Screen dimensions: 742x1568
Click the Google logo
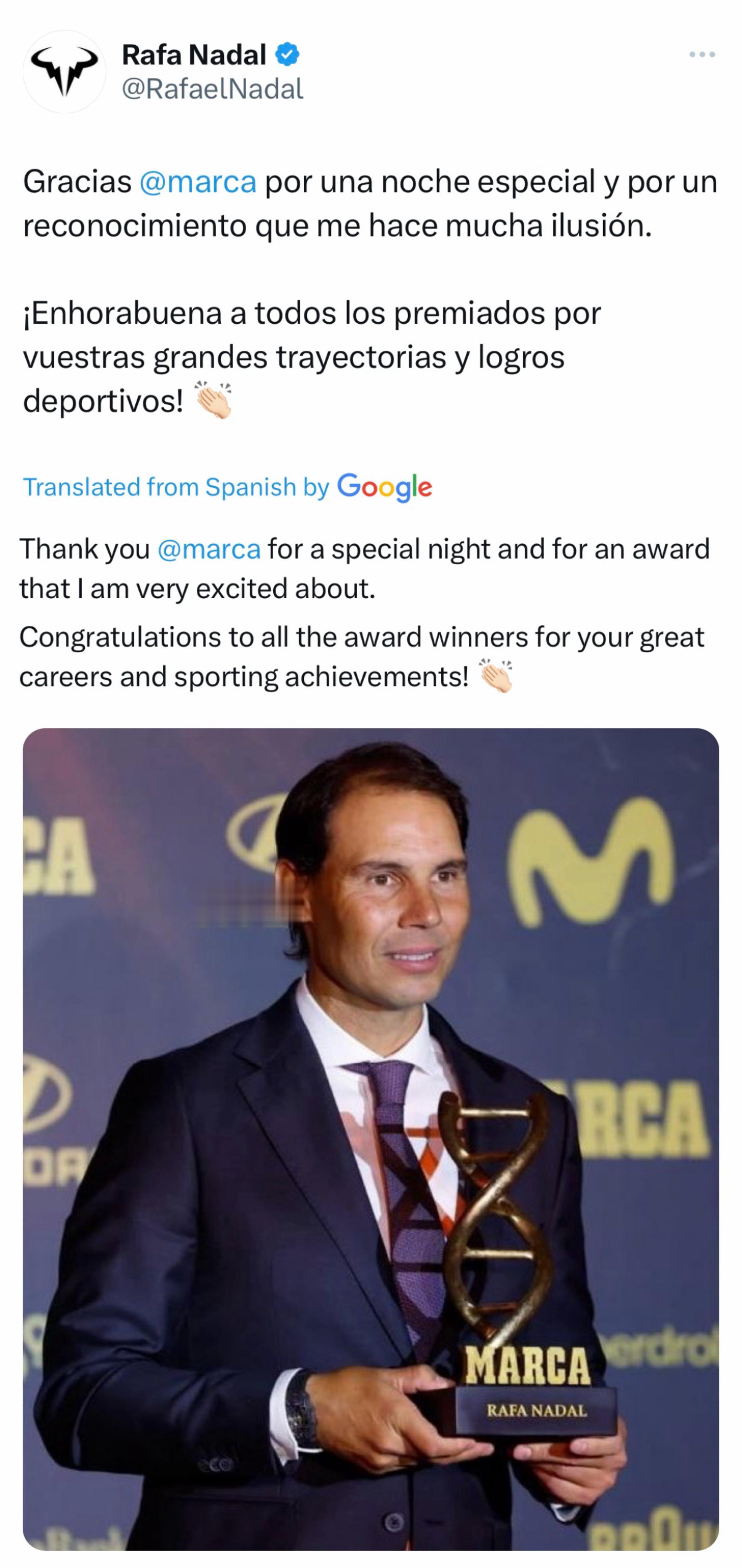(x=385, y=487)
